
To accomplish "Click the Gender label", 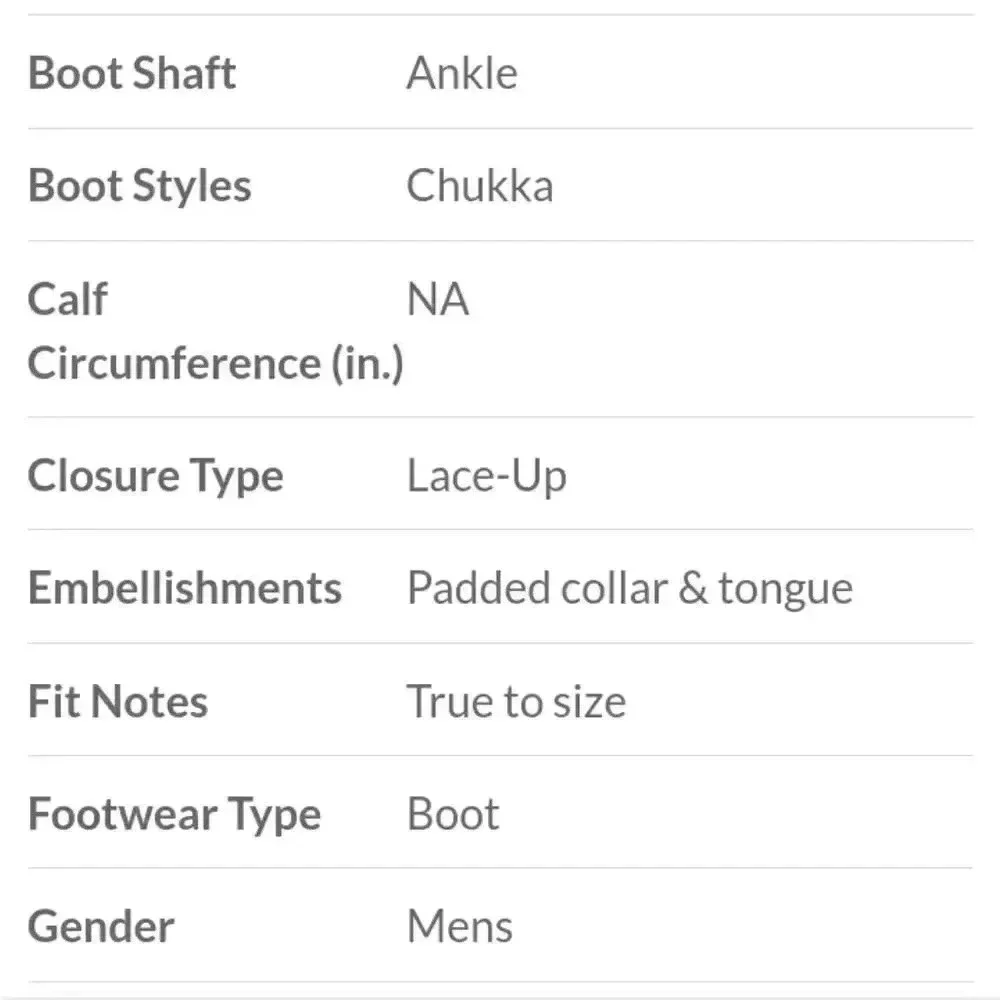I will (x=101, y=926).
